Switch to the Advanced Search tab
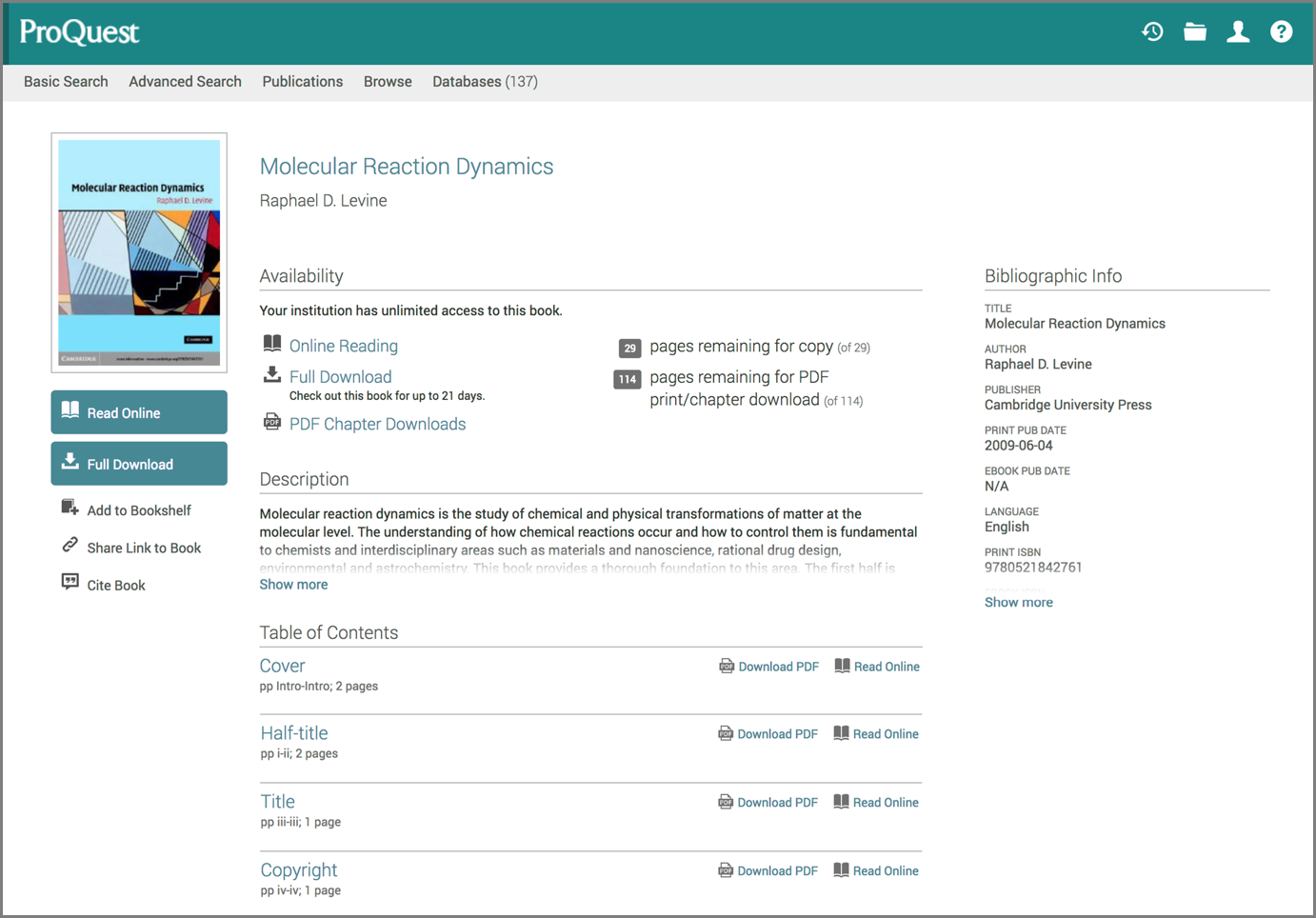This screenshot has width=1316, height=918. tap(185, 81)
